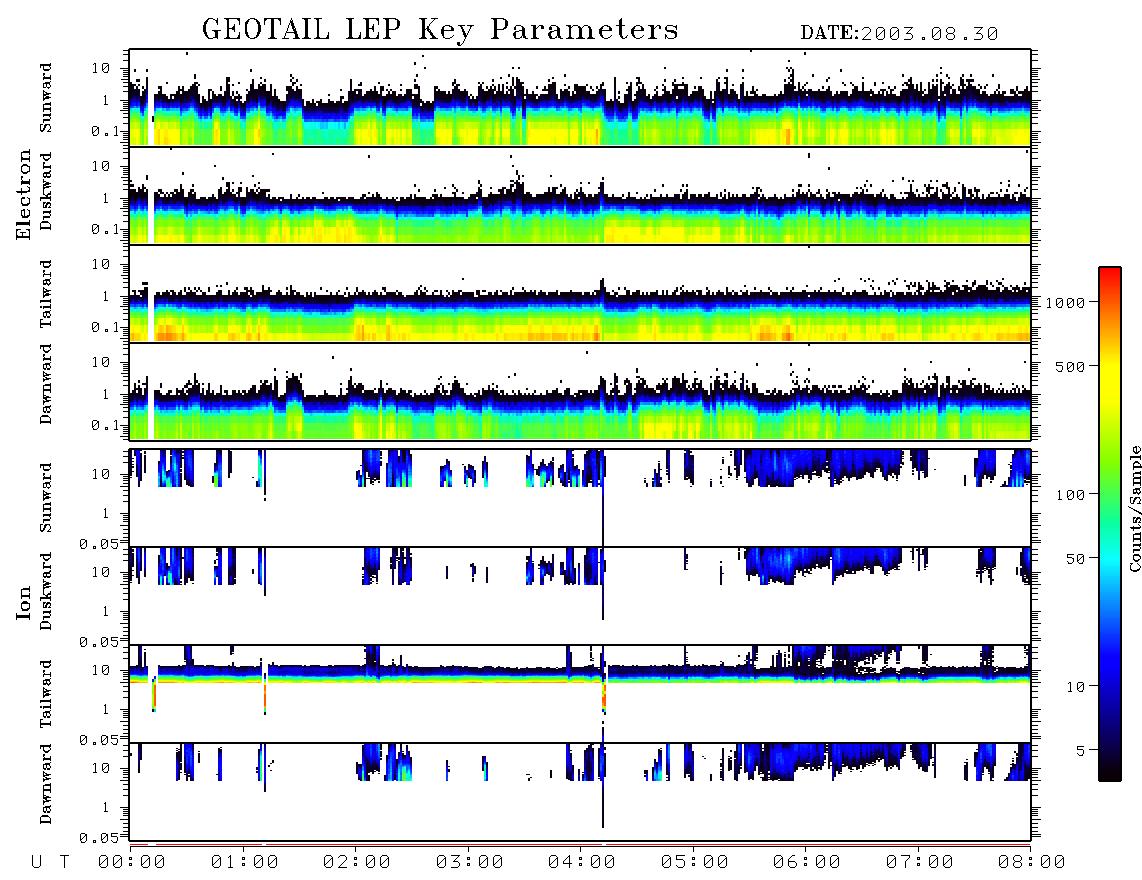Click the Ion 'Duskward' panel label

46,591
